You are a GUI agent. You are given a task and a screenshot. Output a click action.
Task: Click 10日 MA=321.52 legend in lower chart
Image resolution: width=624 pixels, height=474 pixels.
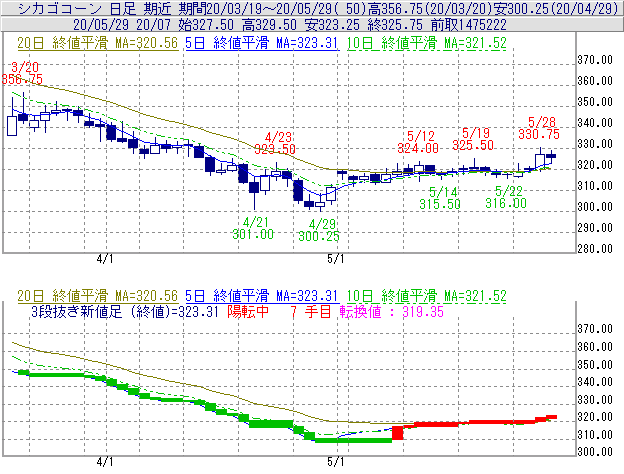[427, 296]
